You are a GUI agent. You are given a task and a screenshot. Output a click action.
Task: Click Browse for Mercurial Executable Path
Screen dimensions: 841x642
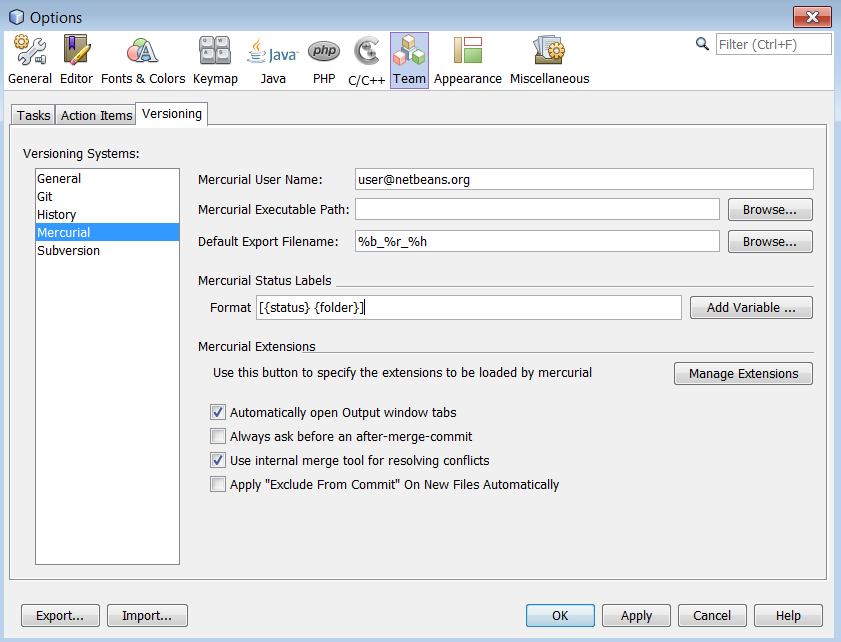click(x=769, y=210)
